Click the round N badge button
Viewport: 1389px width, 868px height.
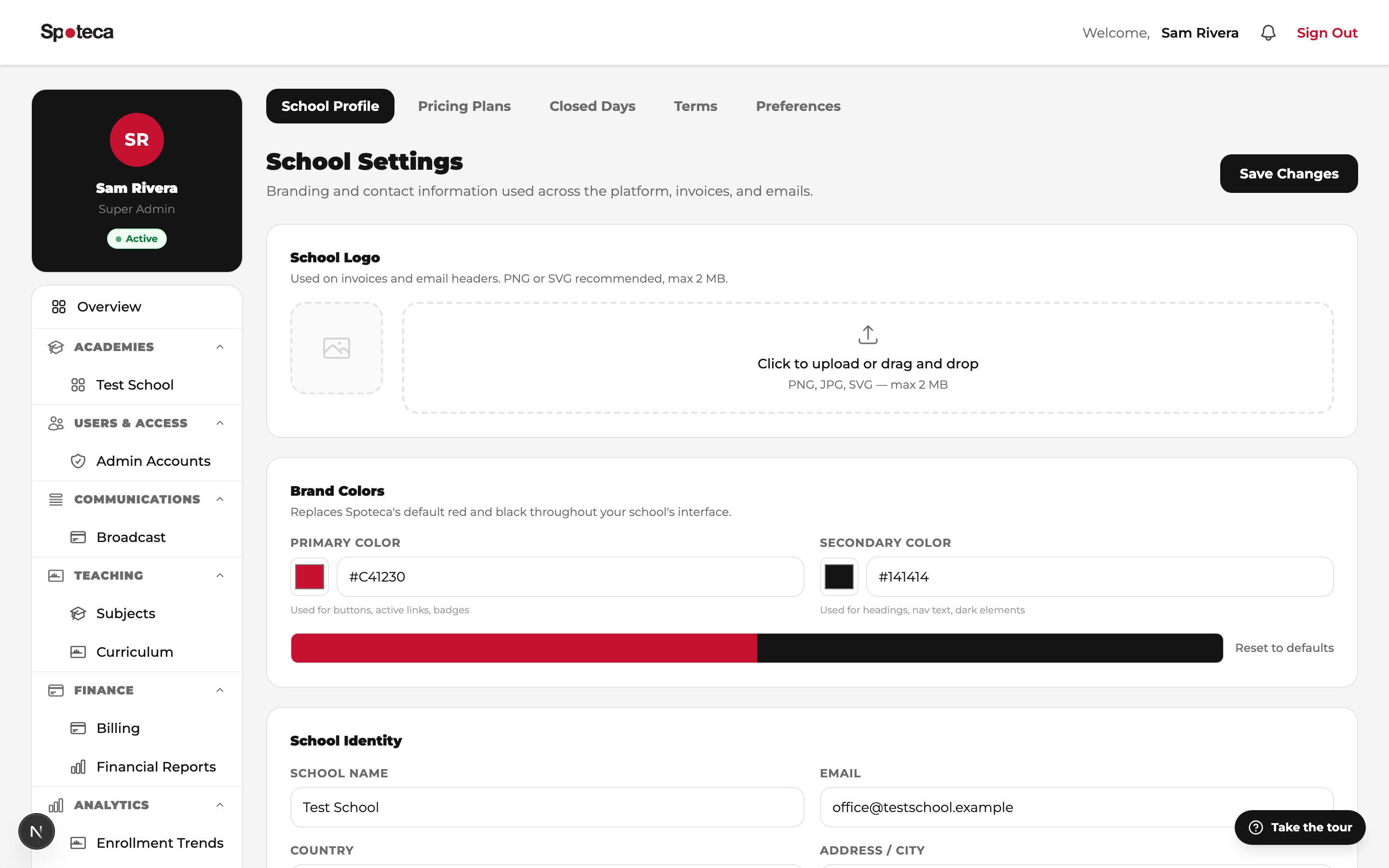tap(36, 831)
